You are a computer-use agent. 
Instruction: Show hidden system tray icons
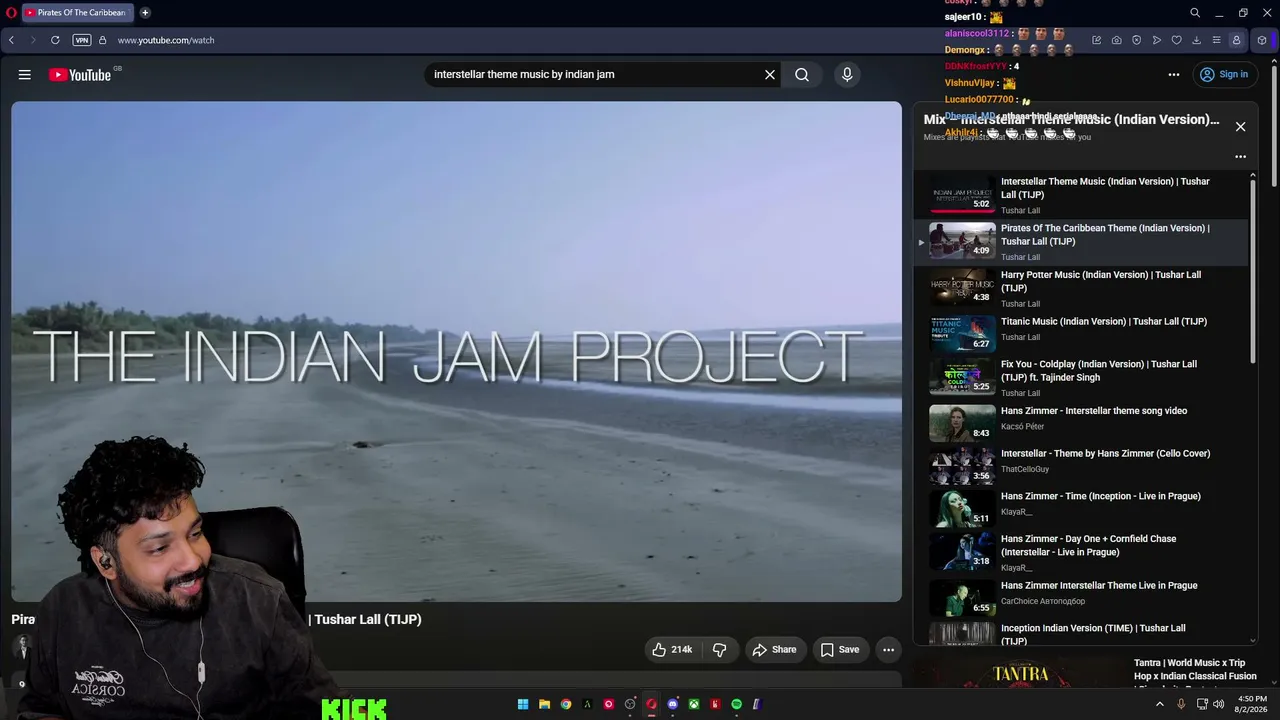pos(1160,704)
